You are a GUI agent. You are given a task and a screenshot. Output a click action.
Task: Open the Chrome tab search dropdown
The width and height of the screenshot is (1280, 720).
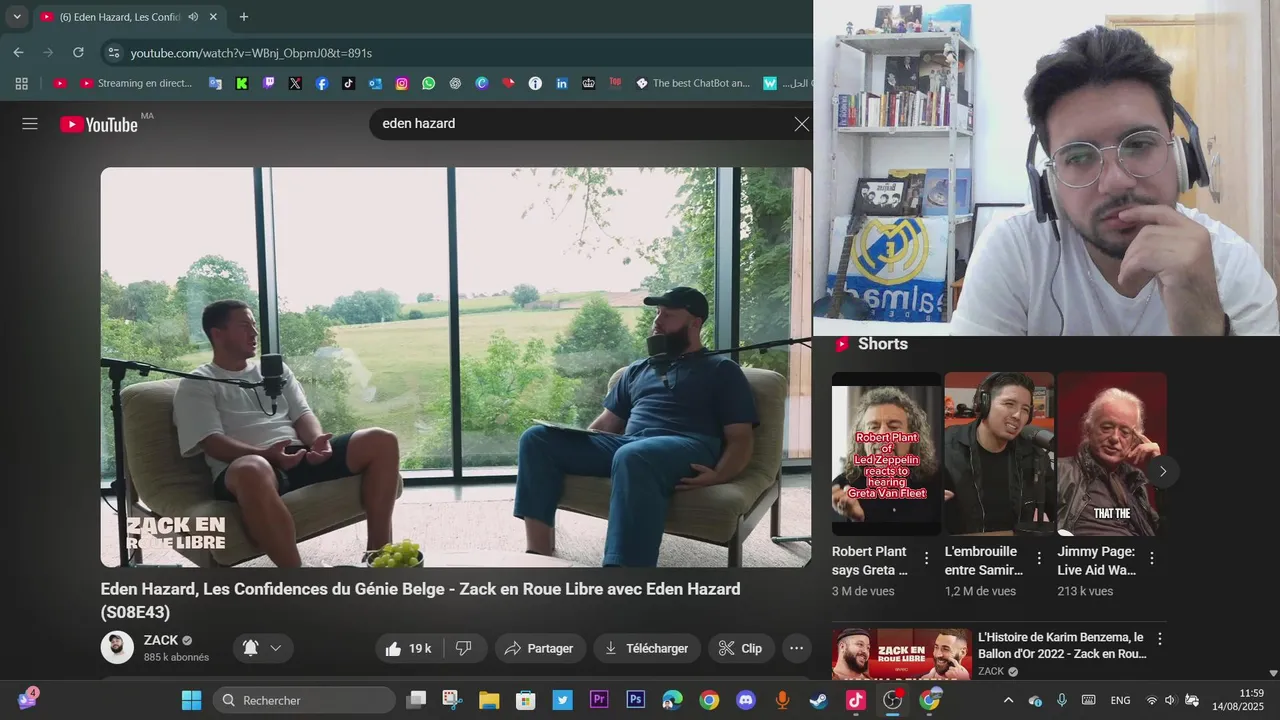pos(17,17)
